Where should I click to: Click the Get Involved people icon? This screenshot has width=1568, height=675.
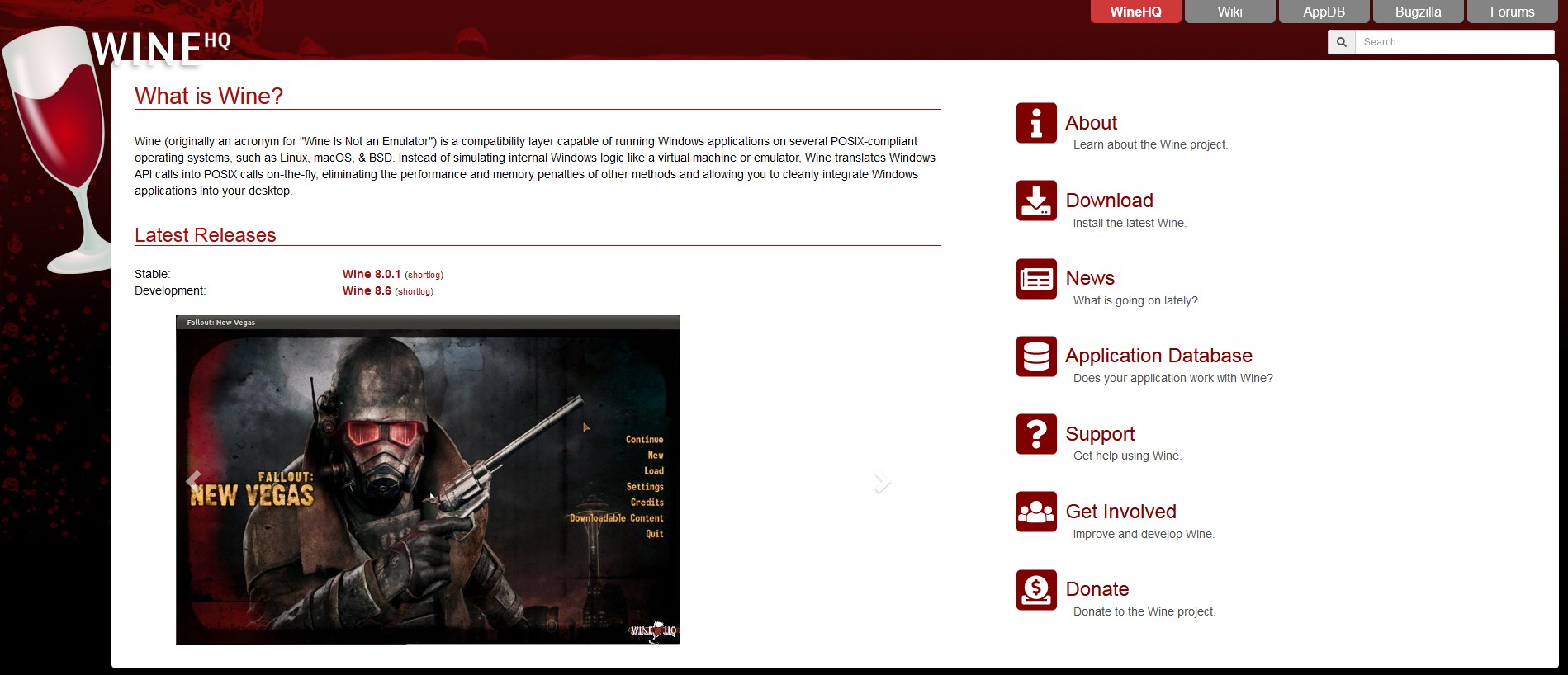pyautogui.click(x=1036, y=512)
